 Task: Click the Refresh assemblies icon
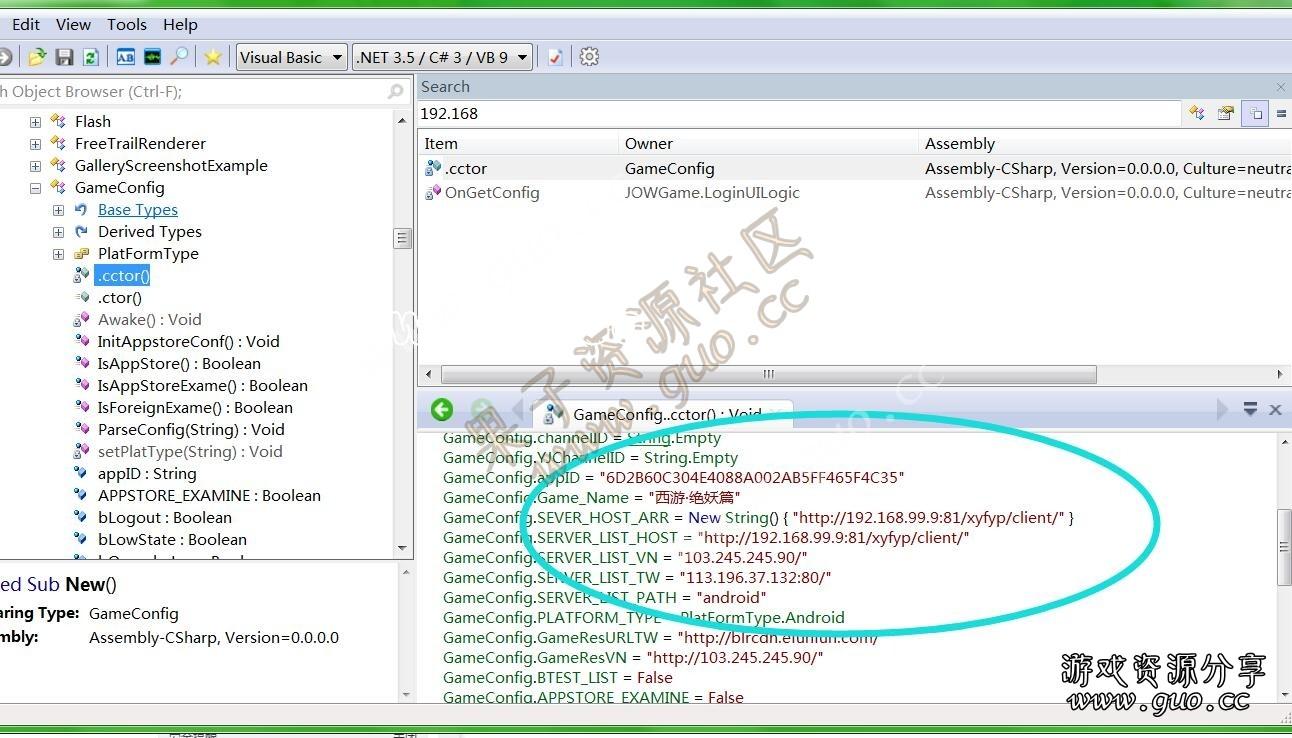(x=90, y=57)
